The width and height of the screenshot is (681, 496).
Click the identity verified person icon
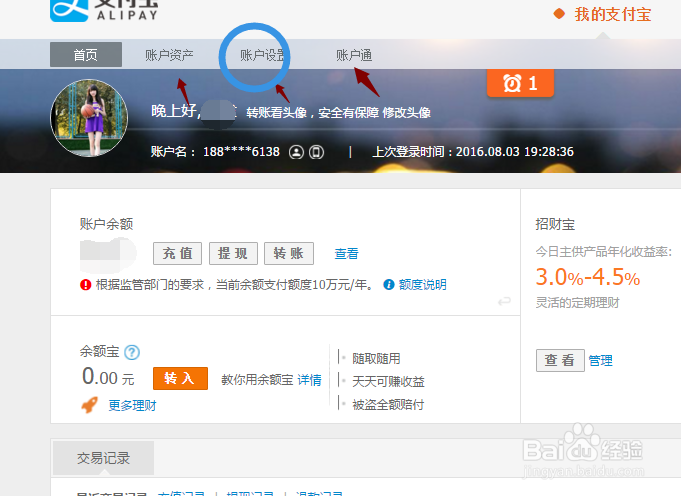[x=296, y=152]
